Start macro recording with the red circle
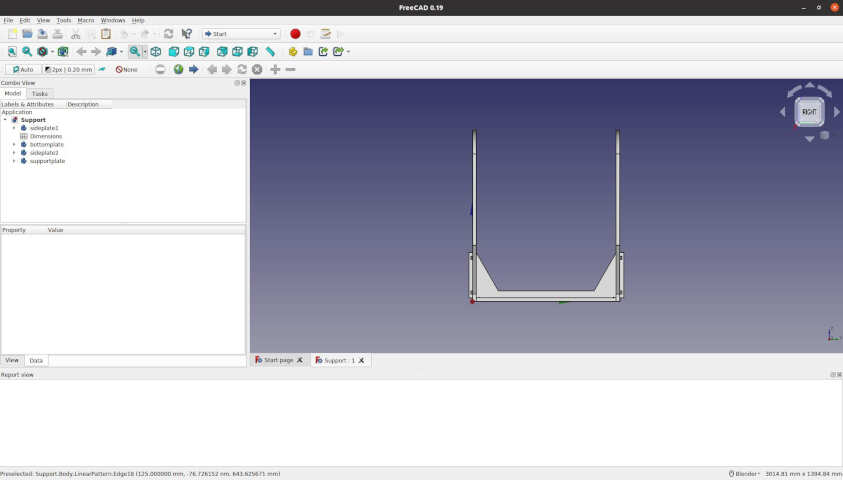843x480 pixels. pos(295,34)
